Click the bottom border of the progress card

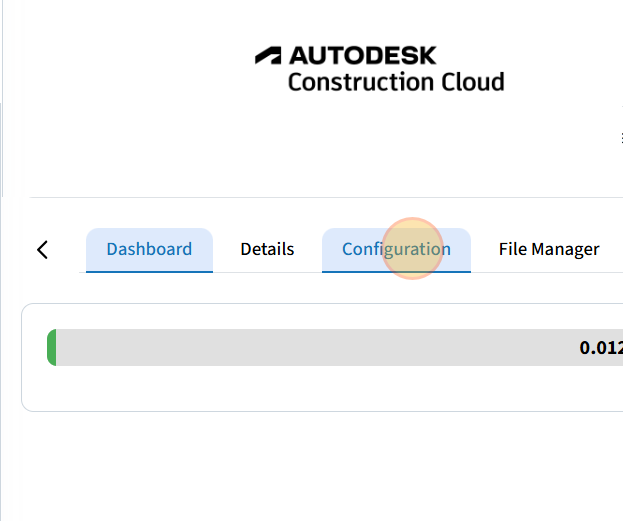300,411
